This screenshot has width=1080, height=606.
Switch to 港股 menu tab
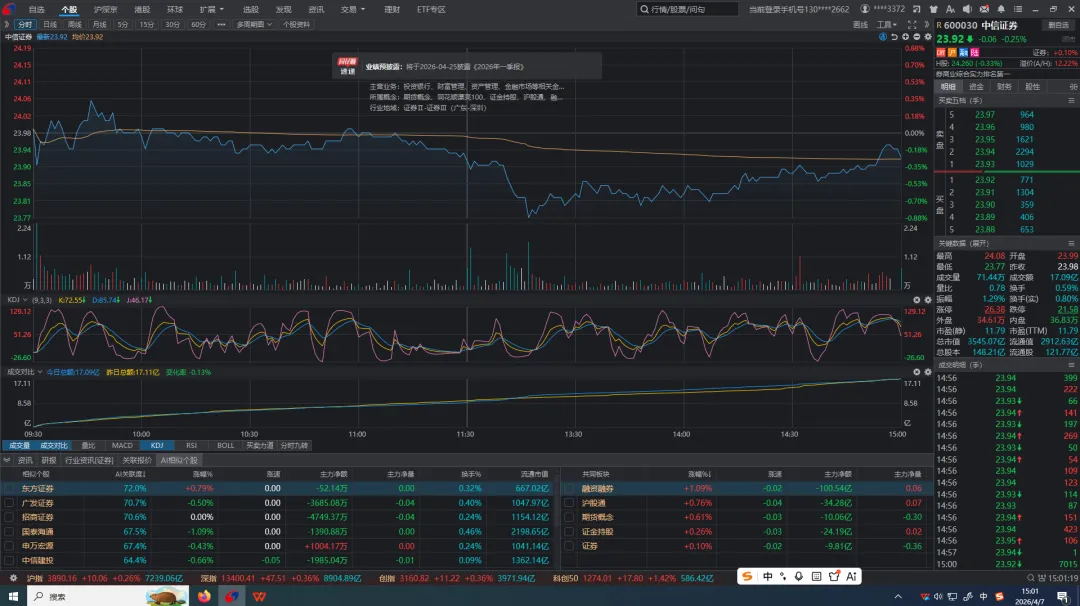click(142, 9)
